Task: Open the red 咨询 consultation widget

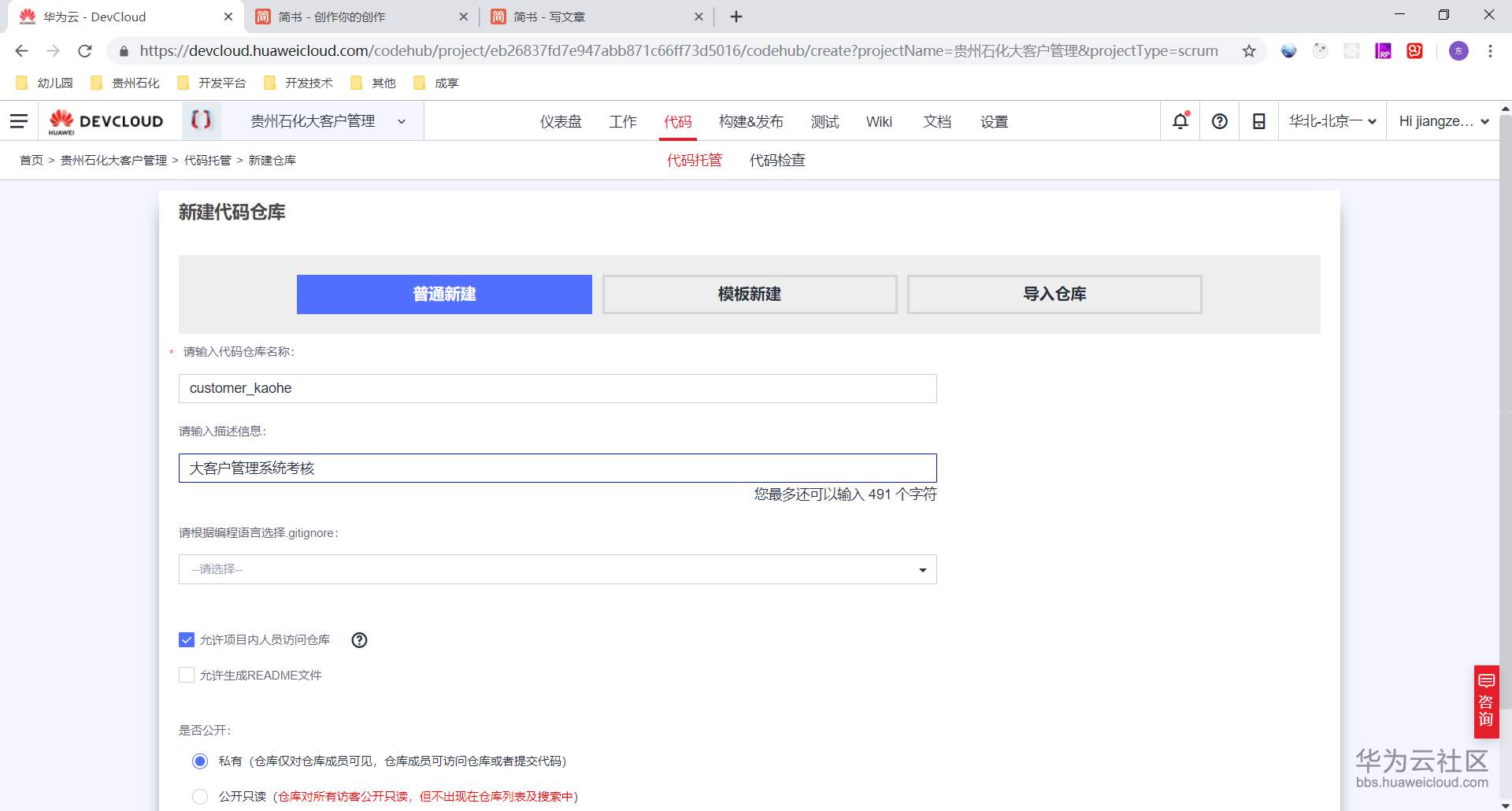Action: pyautogui.click(x=1486, y=702)
